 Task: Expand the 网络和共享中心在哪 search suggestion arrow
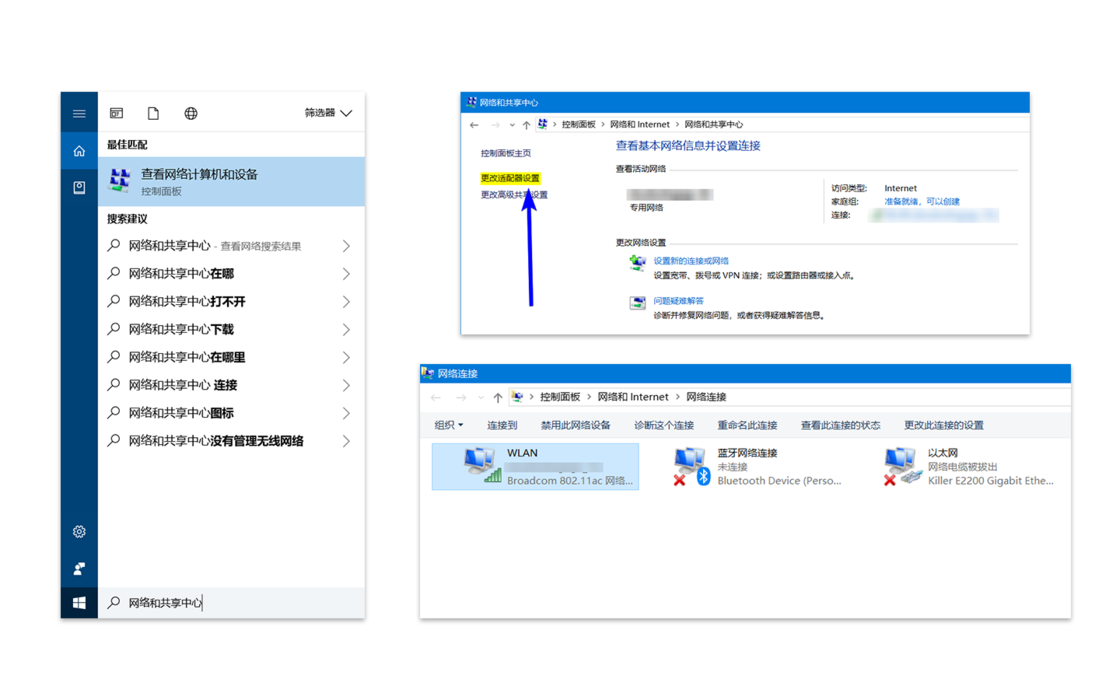coord(347,273)
